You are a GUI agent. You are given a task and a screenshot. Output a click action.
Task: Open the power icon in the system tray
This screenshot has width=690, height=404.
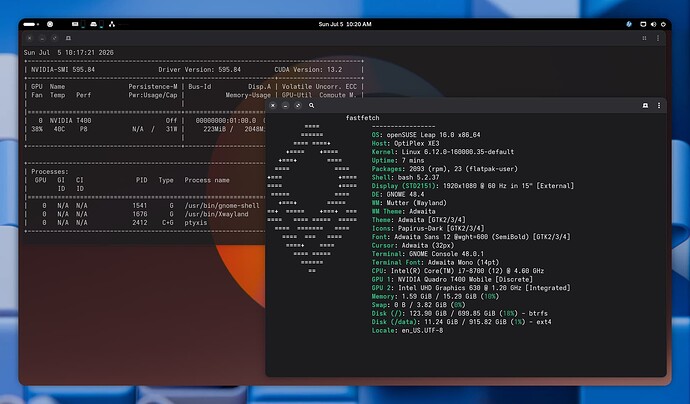point(663,24)
